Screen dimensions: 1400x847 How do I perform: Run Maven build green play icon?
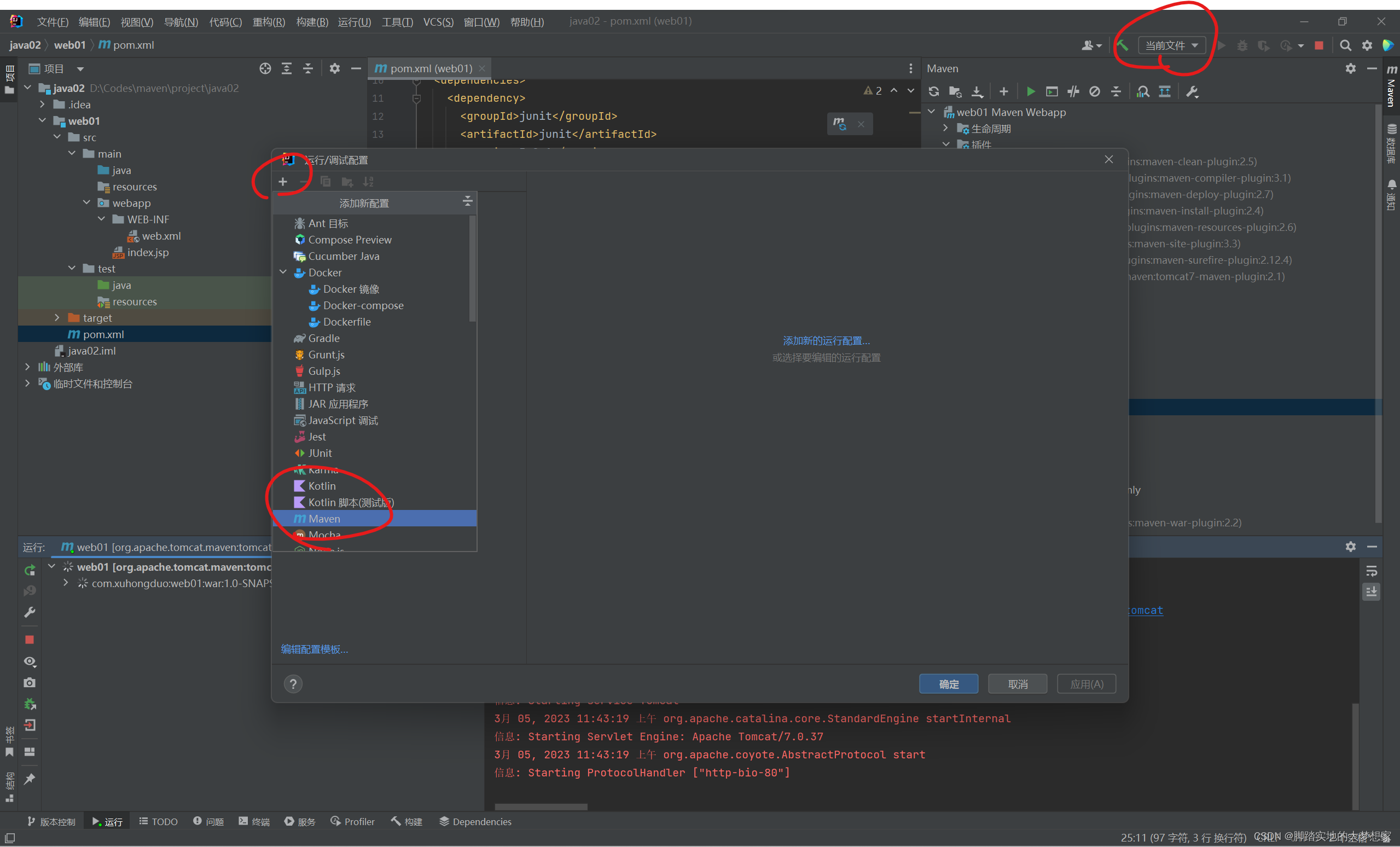pyautogui.click(x=1031, y=91)
